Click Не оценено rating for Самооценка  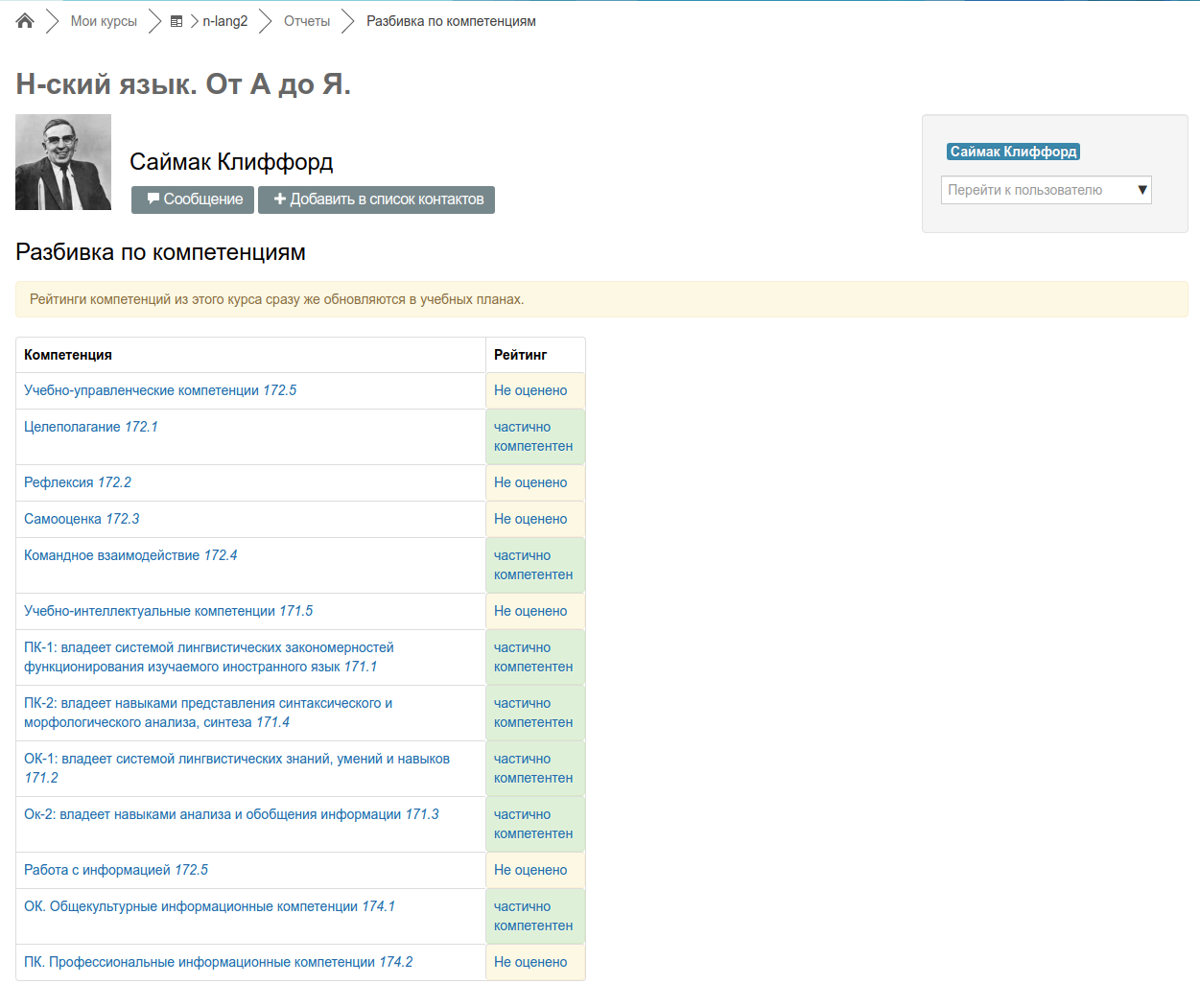tap(530, 519)
